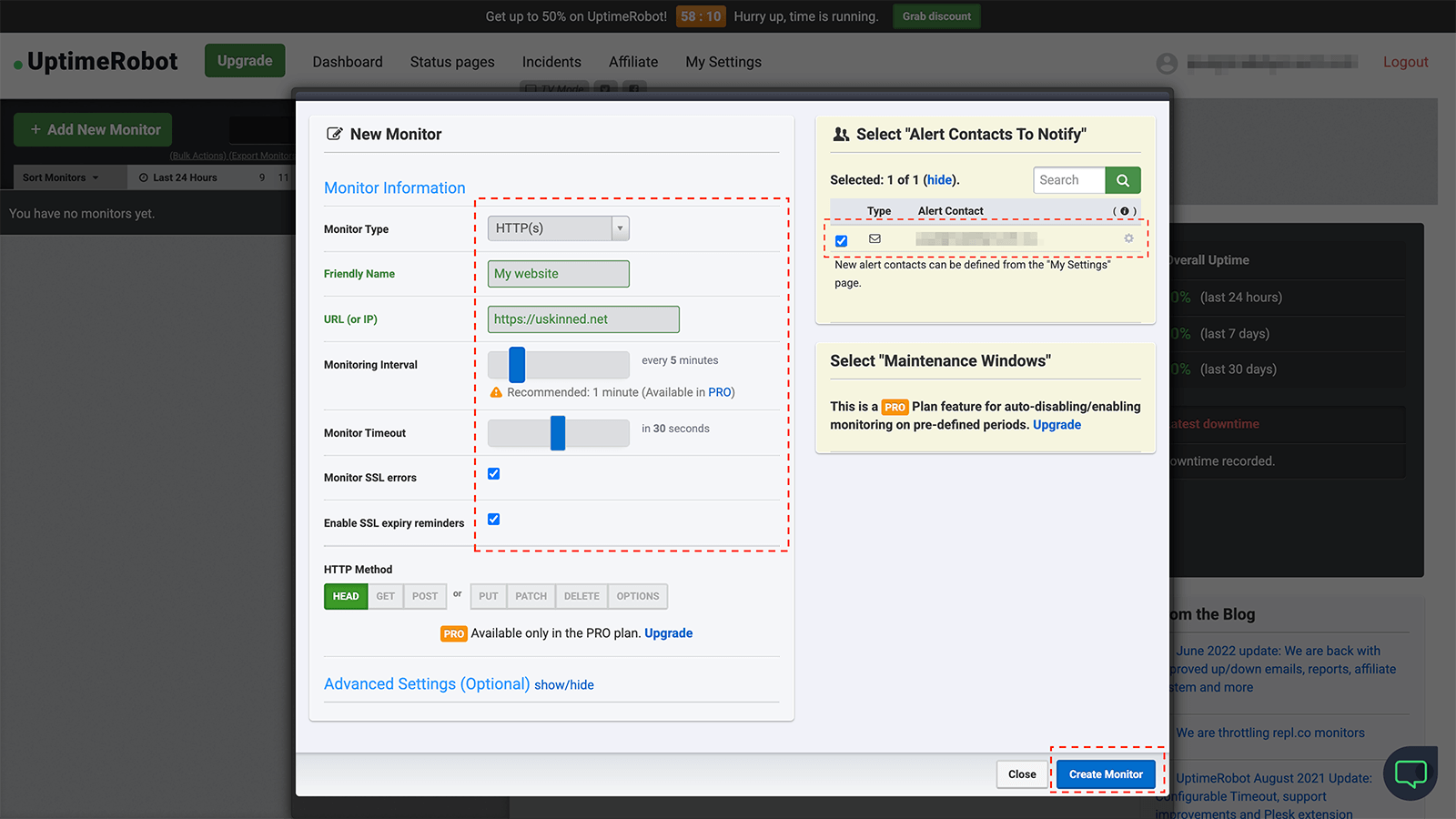
Task: Open My Settings menu item
Action: pyautogui.click(x=723, y=62)
